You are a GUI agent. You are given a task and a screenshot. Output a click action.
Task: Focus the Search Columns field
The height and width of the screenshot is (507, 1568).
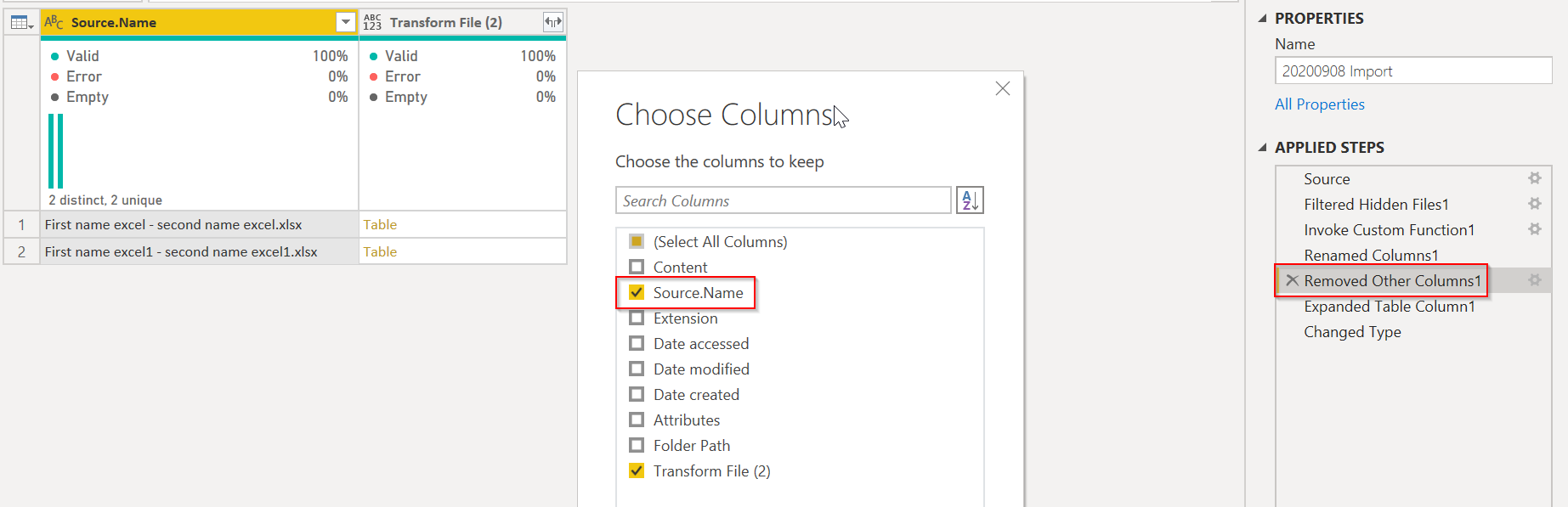[x=783, y=200]
